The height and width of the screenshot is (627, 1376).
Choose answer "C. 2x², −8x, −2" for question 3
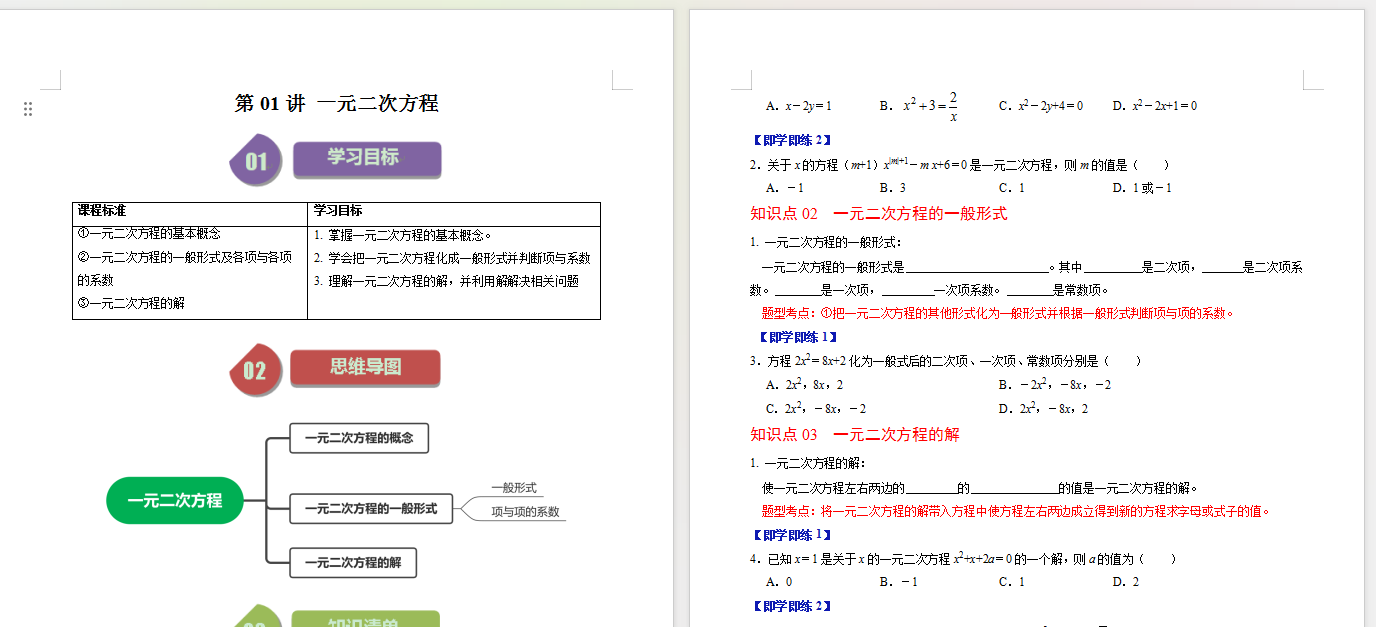click(x=816, y=409)
